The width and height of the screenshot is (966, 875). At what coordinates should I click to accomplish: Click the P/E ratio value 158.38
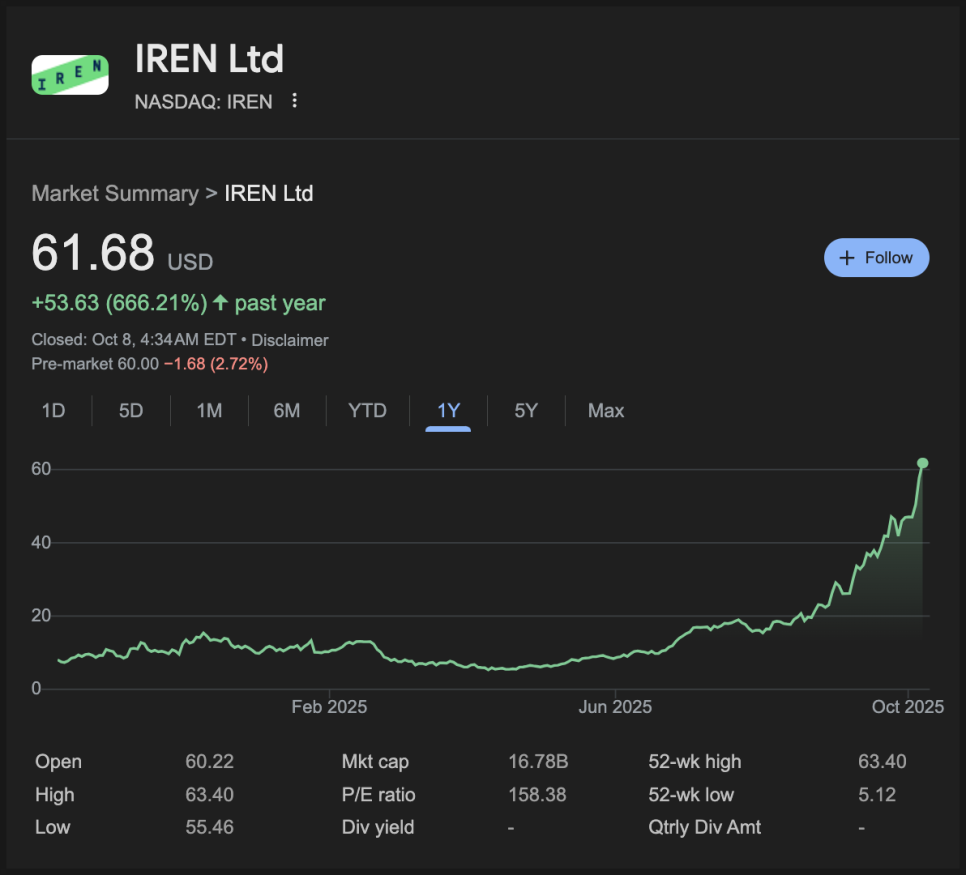[537, 795]
